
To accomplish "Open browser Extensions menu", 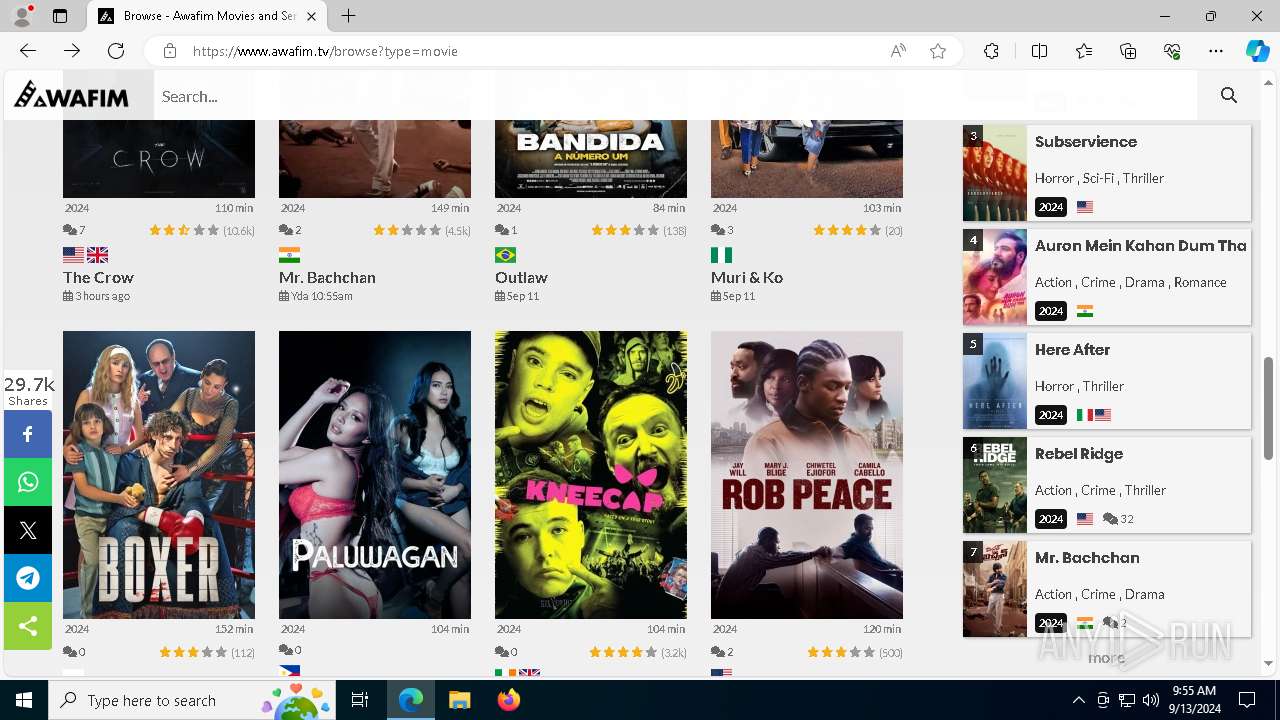I will pyautogui.click(x=991, y=51).
